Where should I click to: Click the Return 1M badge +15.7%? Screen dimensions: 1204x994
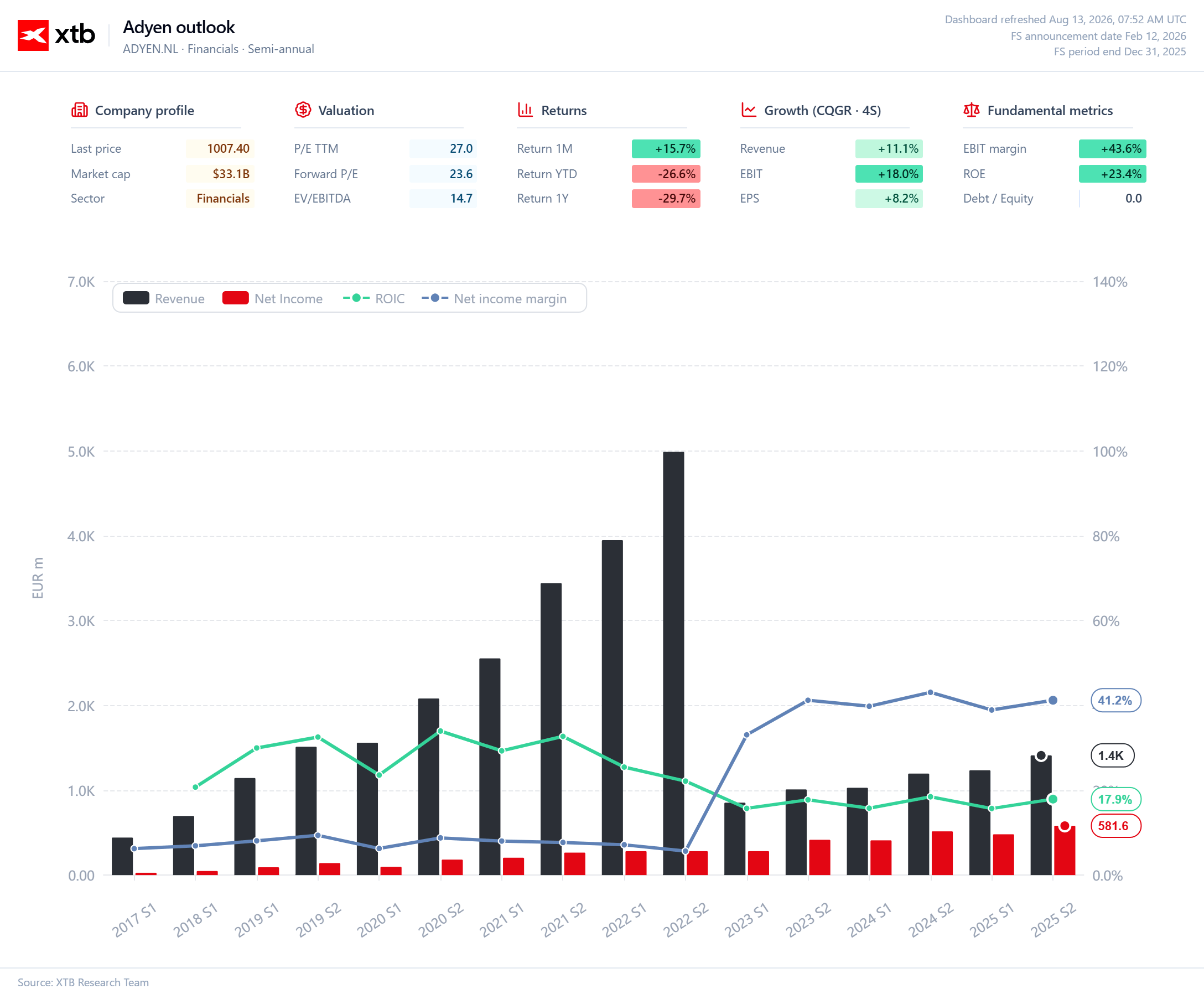(666, 149)
